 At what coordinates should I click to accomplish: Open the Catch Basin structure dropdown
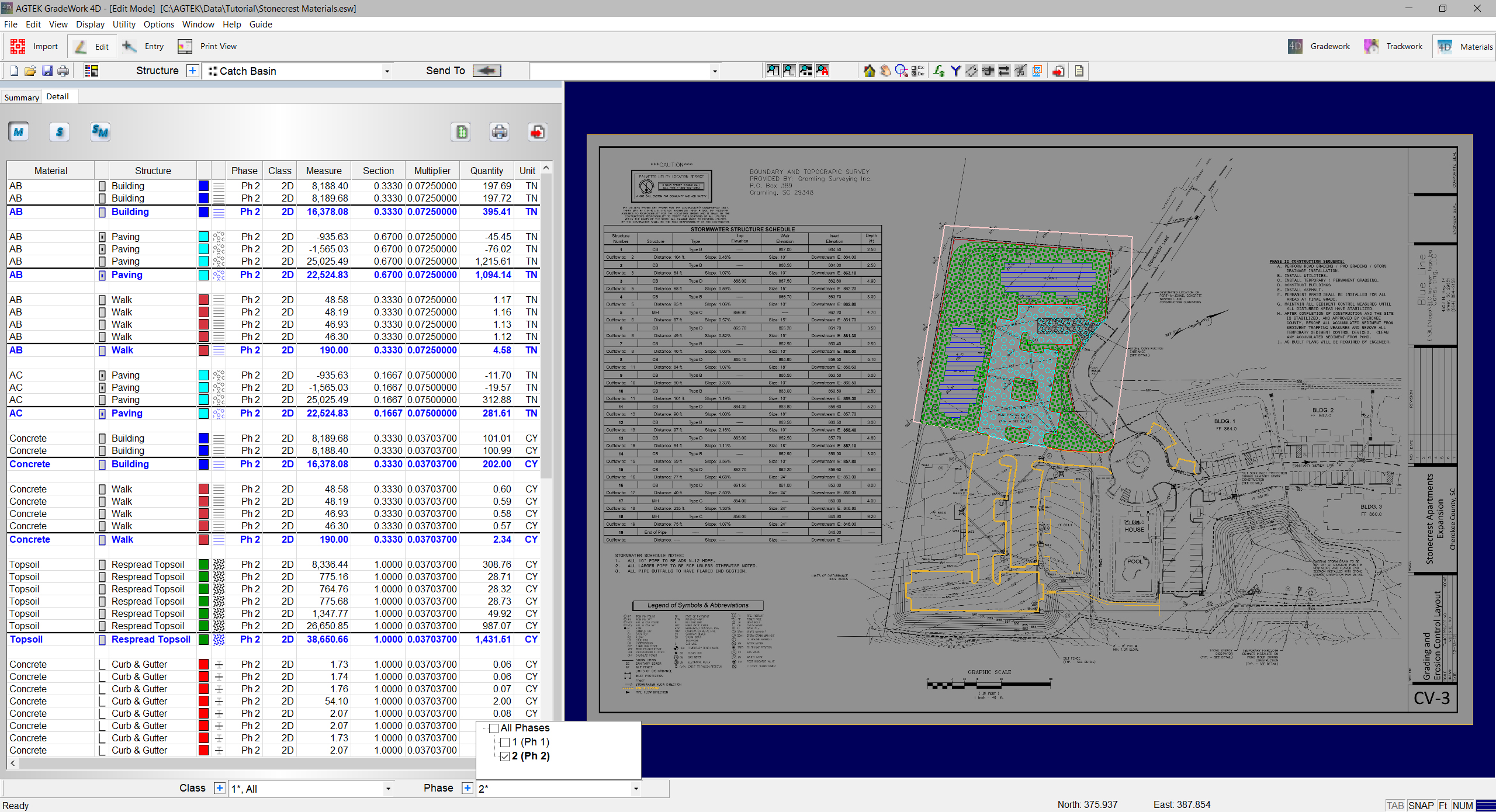click(386, 71)
